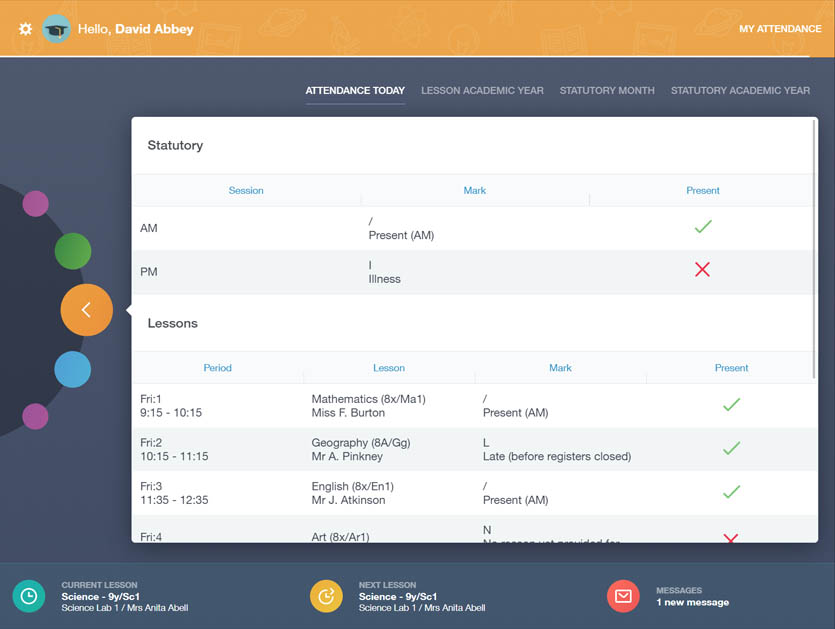
Task: Click the attendance panel vertical scrollbar
Action: pos(814,249)
